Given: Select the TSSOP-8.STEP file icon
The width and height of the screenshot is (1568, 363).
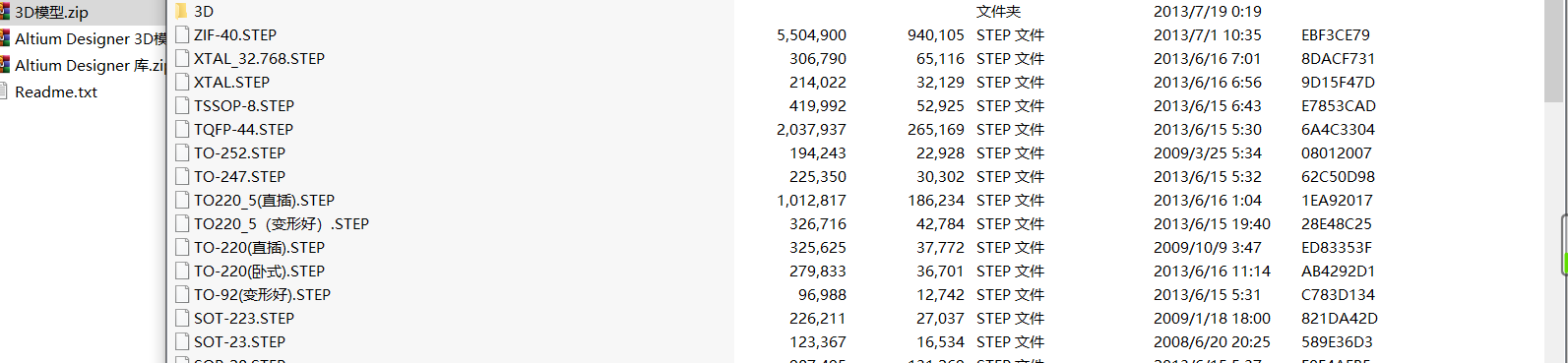Looking at the screenshot, I should (181, 105).
